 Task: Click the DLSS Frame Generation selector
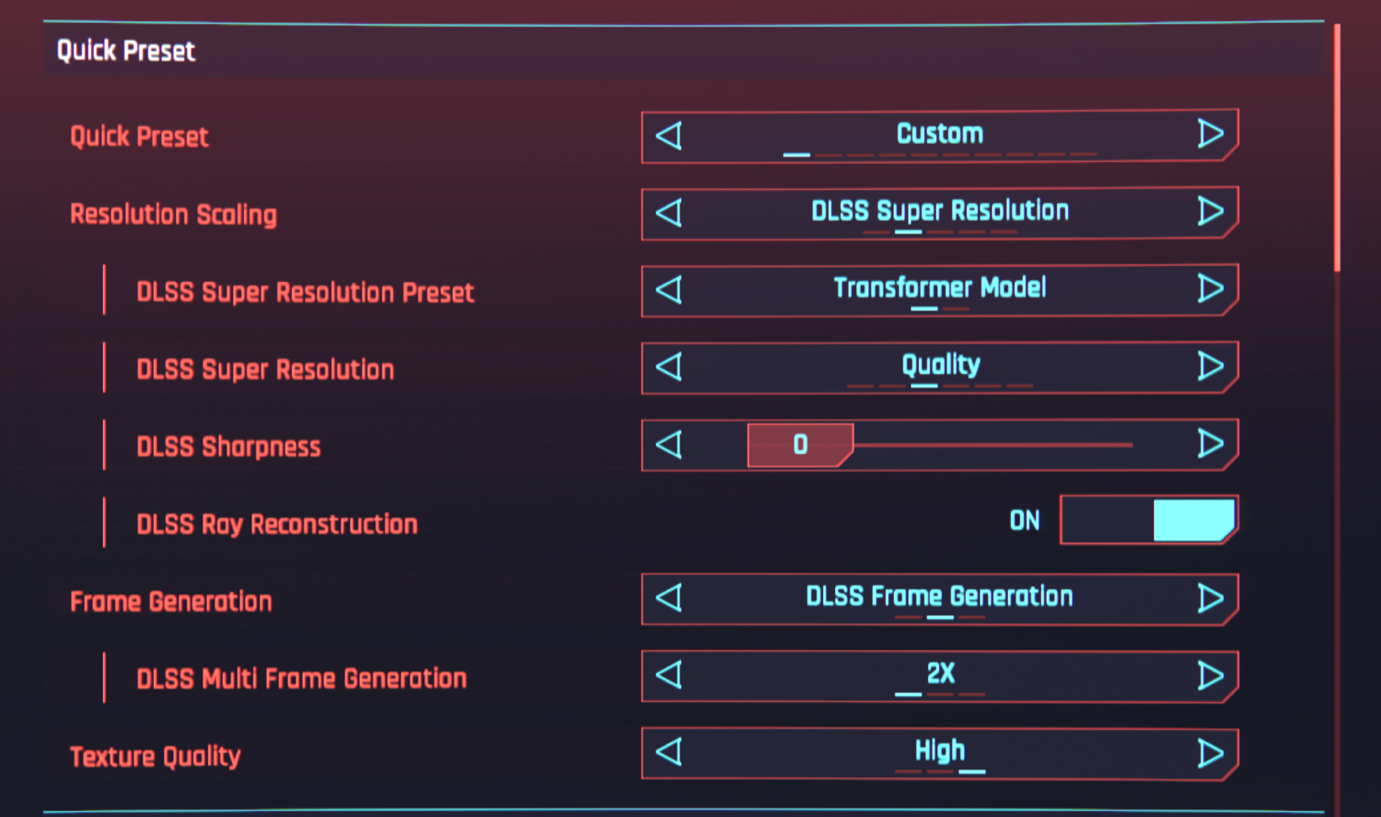coord(939,598)
